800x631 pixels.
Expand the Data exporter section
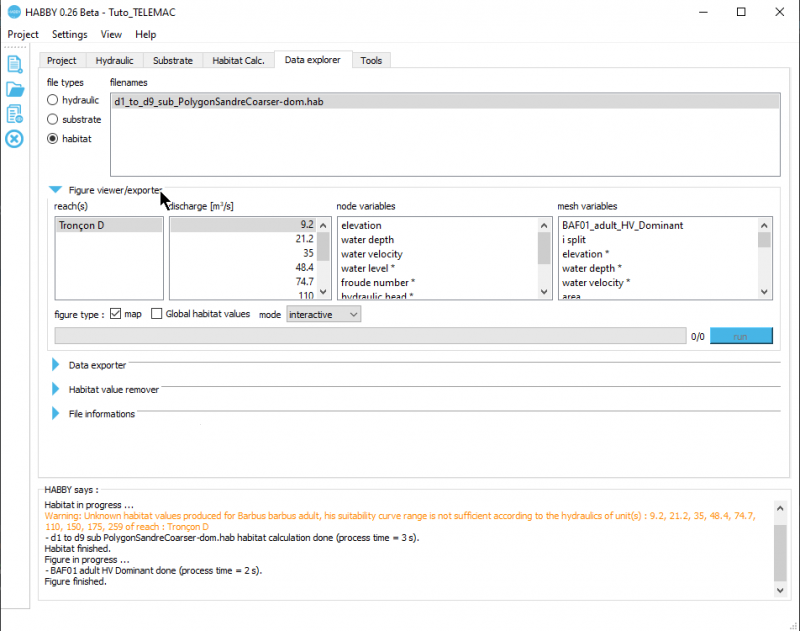coord(55,364)
